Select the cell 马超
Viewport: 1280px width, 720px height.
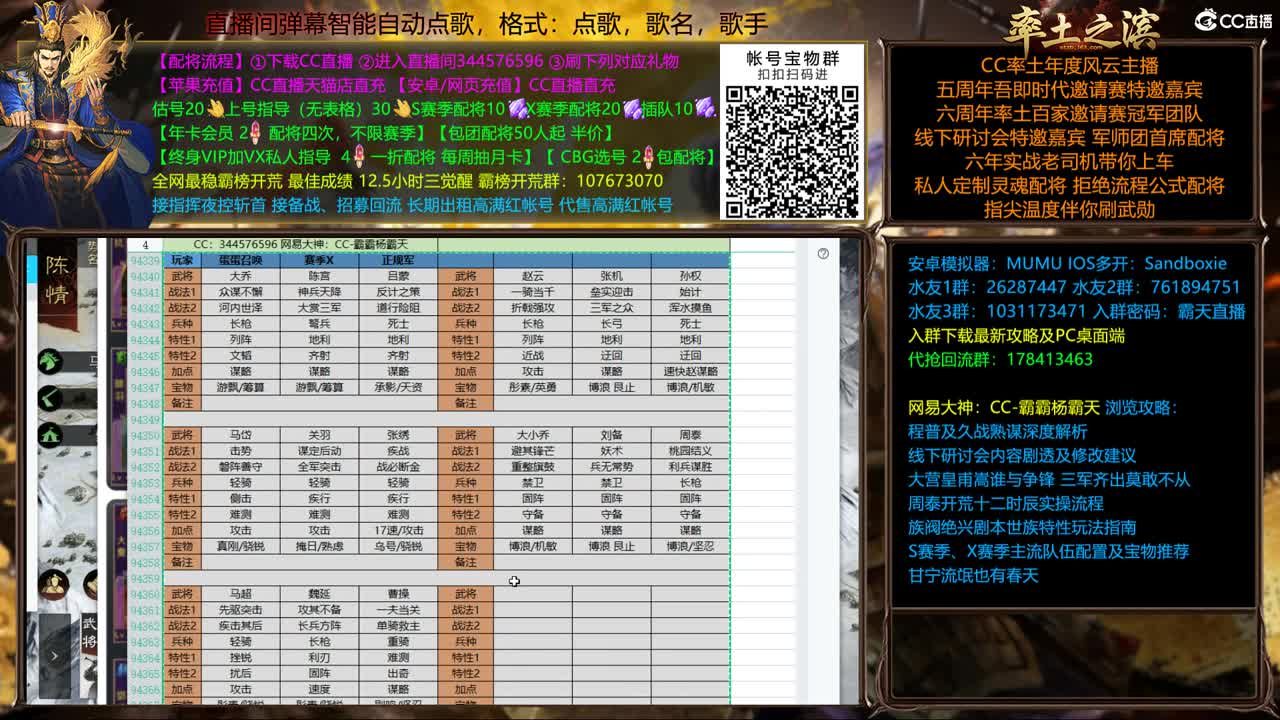click(240, 594)
